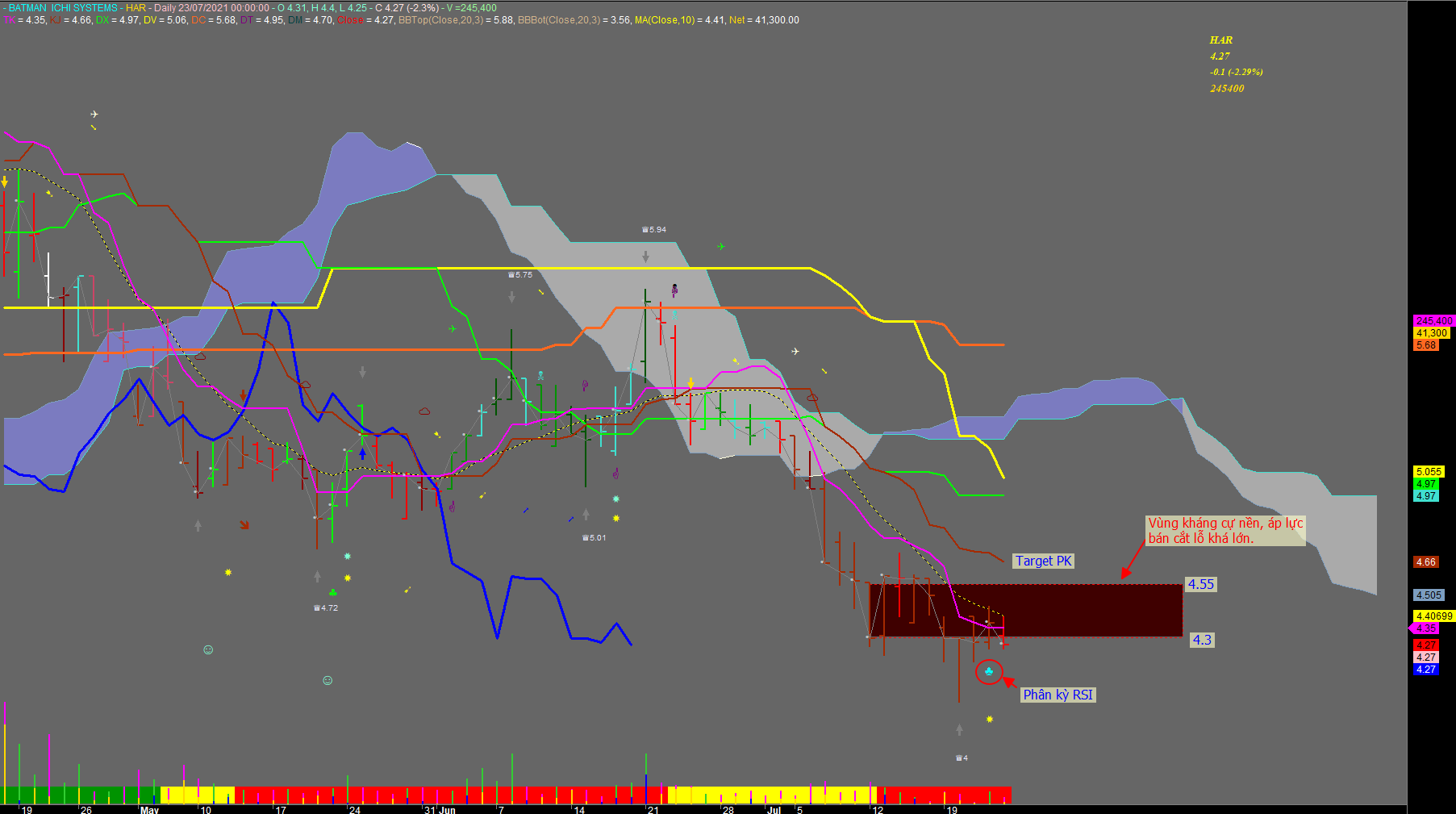
Task: Click the 4.505 axis price tag
Action: [x=1429, y=595]
